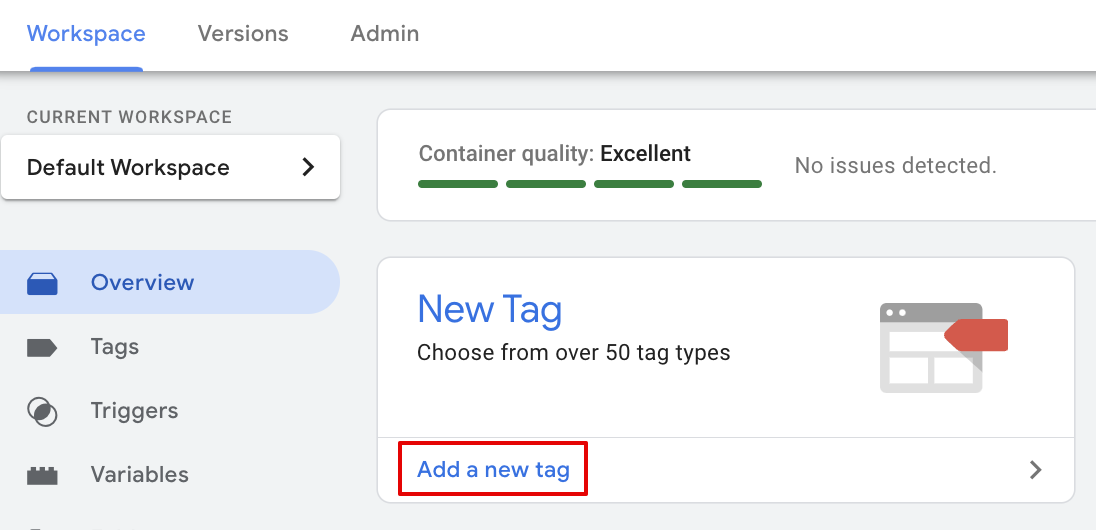Click the No issues detected message

click(895, 166)
